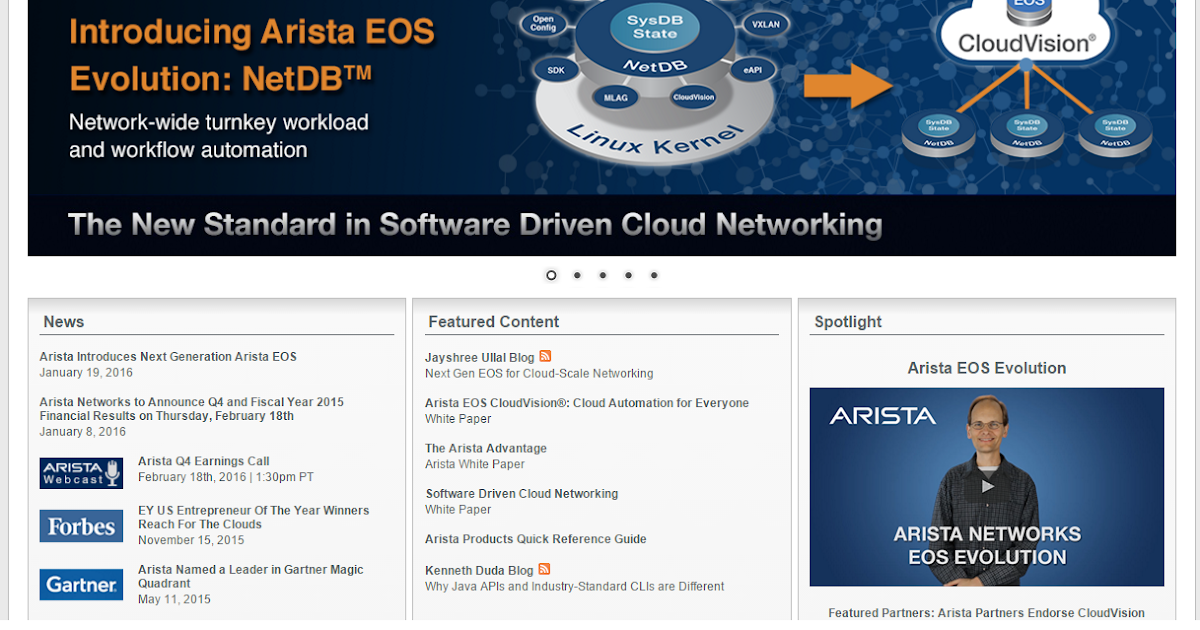Viewport: 1200px width, 630px height.
Task: Open Software Driven Cloud Networking white paper
Action: pos(522,494)
